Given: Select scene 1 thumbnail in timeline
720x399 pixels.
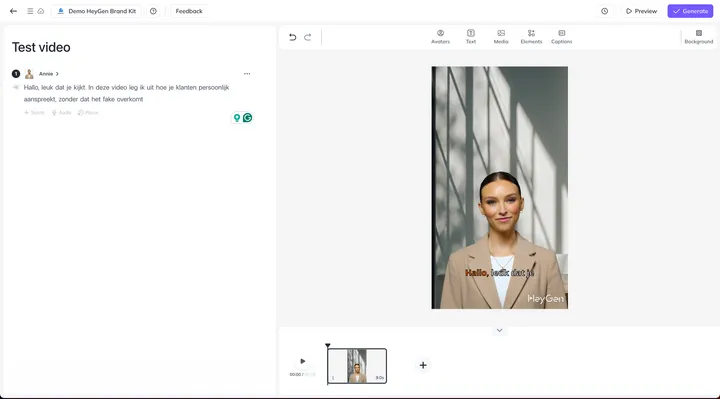Looking at the screenshot, I should tap(357, 366).
